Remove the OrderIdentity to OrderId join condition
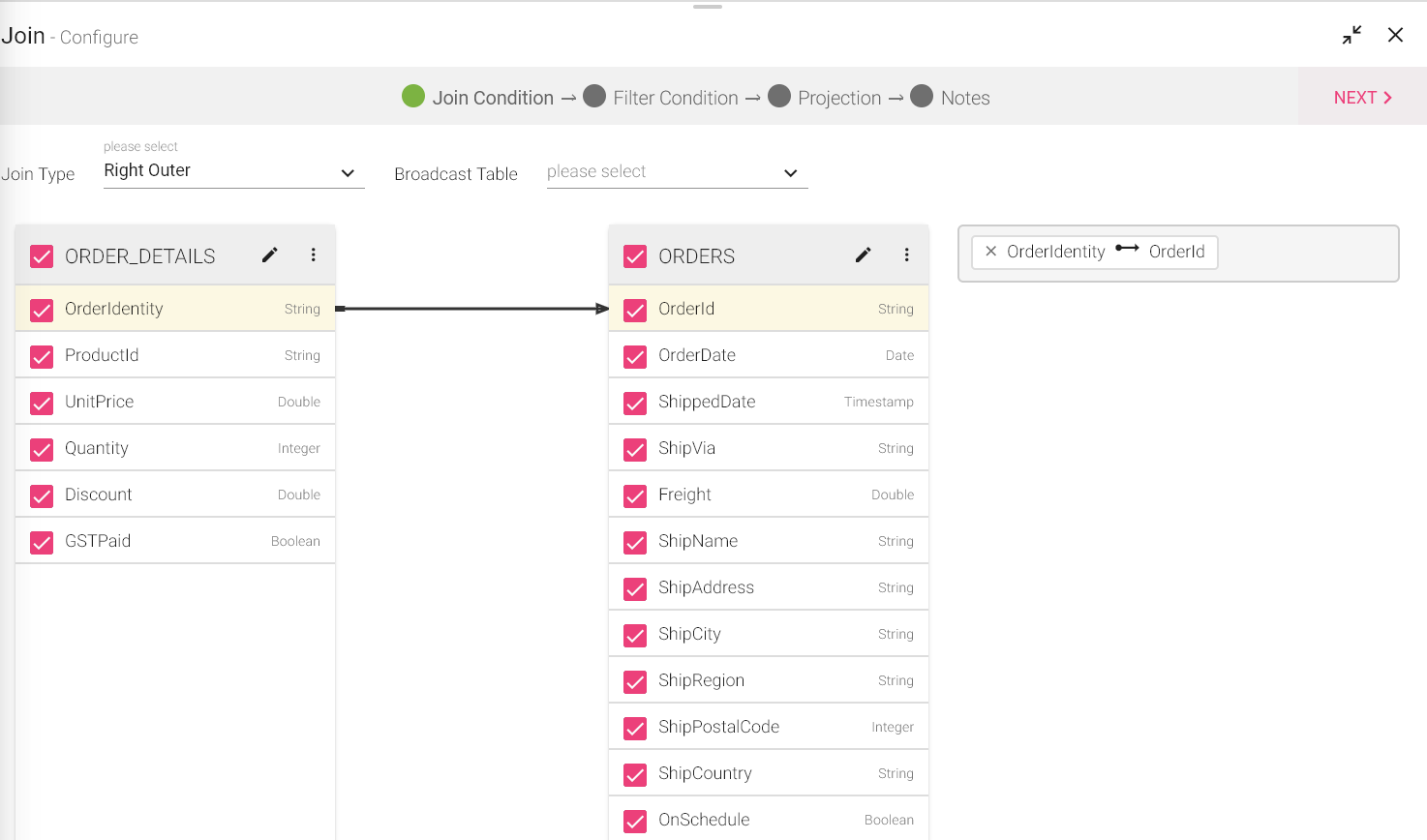The image size is (1427, 840). [x=990, y=252]
